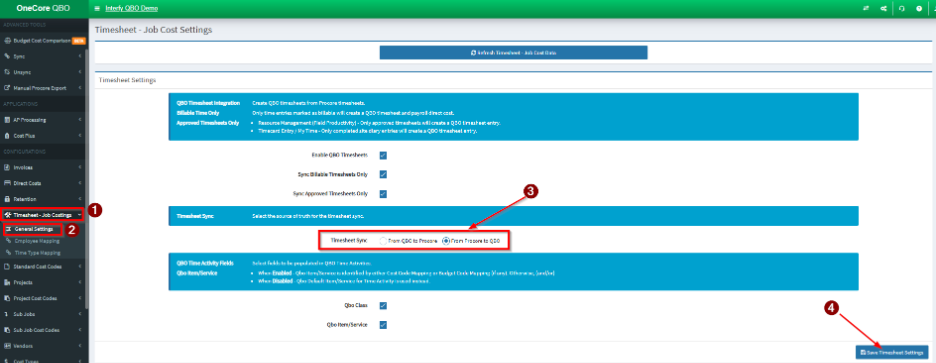
Task: Toggle the hamburger sidebar menu icon
Action: coord(97,8)
